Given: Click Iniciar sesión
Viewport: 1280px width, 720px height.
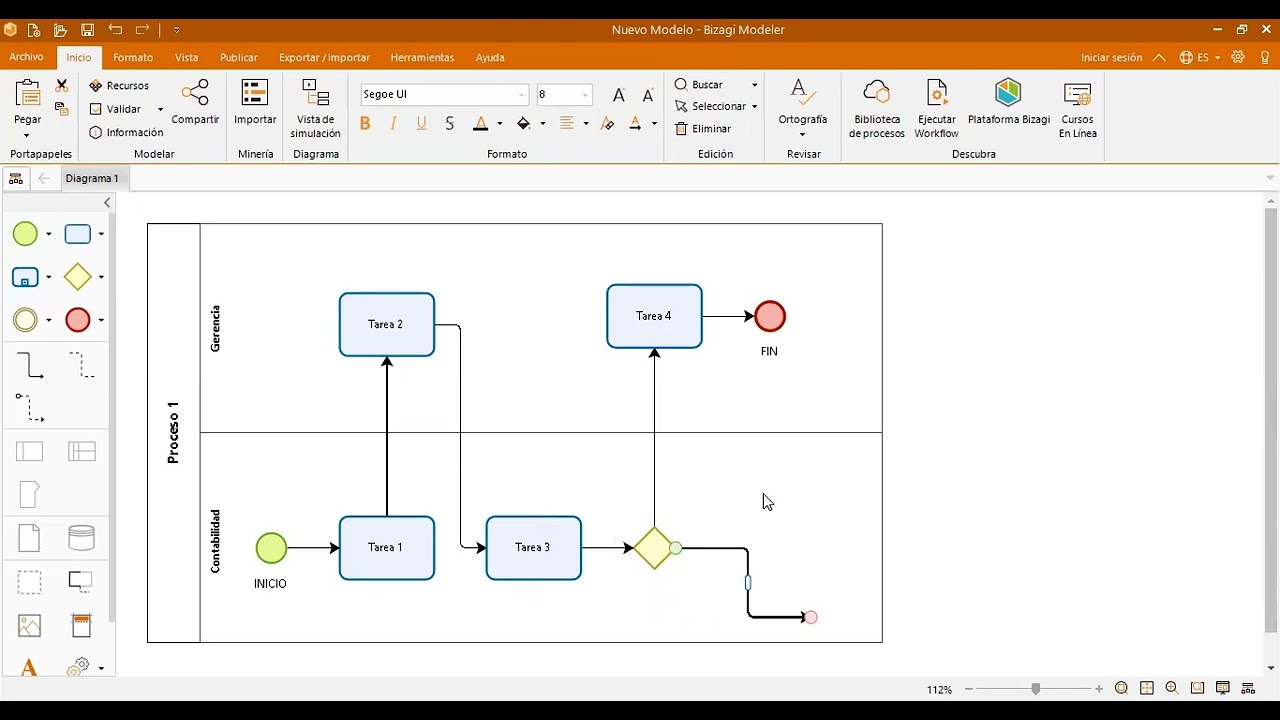Looking at the screenshot, I should (1111, 57).
